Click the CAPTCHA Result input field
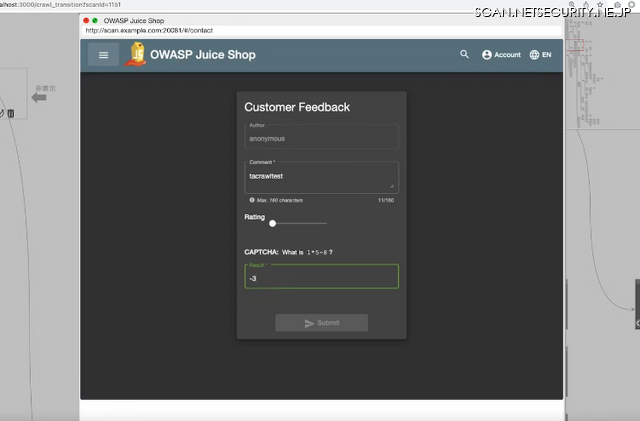The image size is (640, 421). point(321,277)
